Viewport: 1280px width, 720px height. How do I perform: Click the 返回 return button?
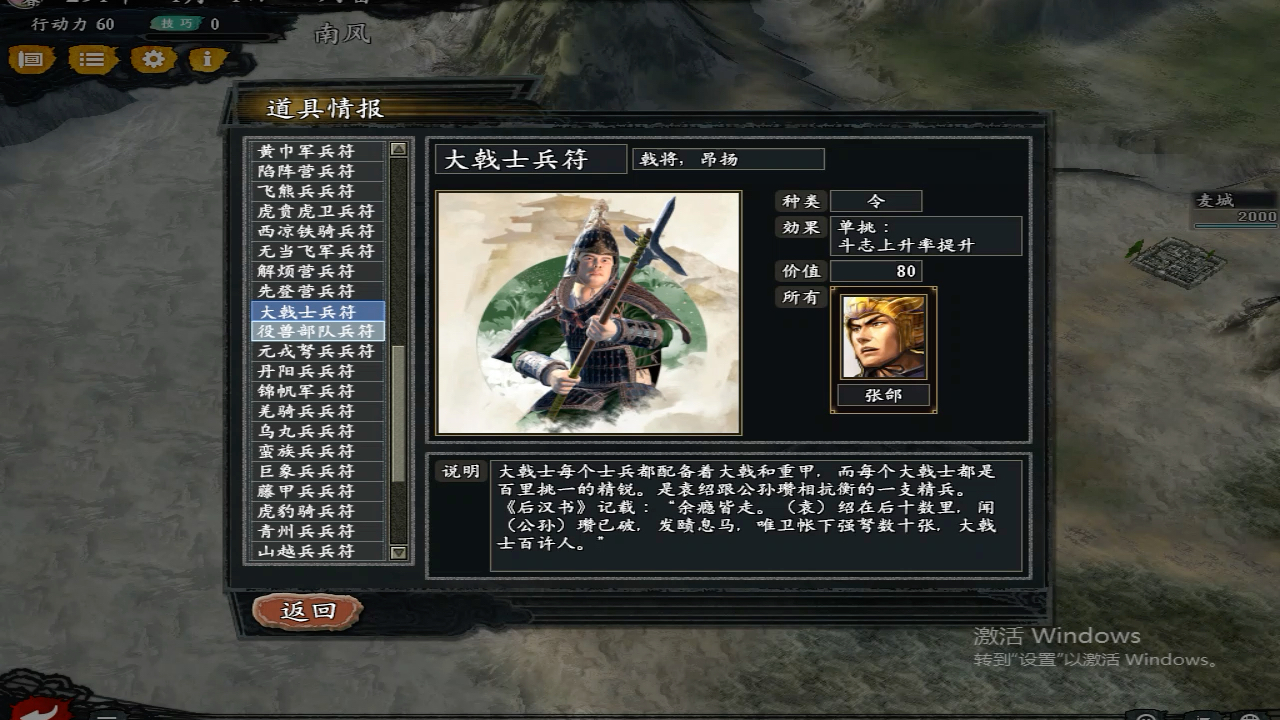coord(308,611)
